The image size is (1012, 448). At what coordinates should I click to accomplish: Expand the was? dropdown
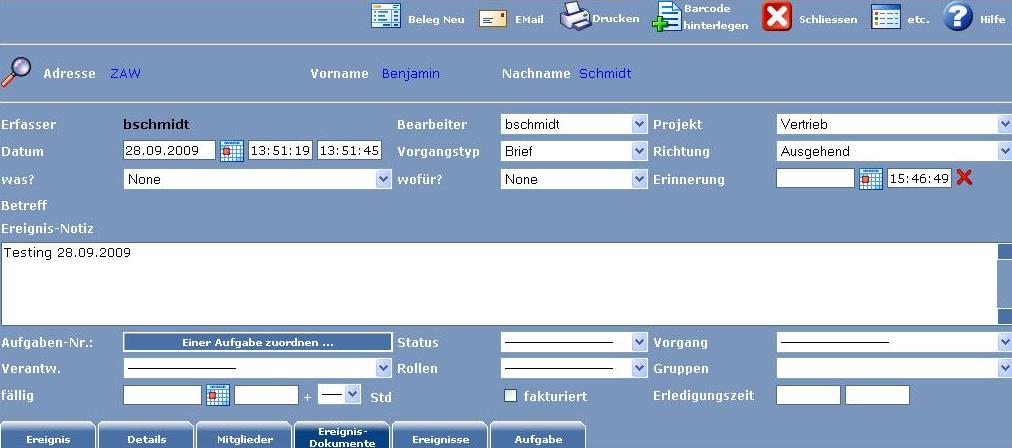coord(383,179)
